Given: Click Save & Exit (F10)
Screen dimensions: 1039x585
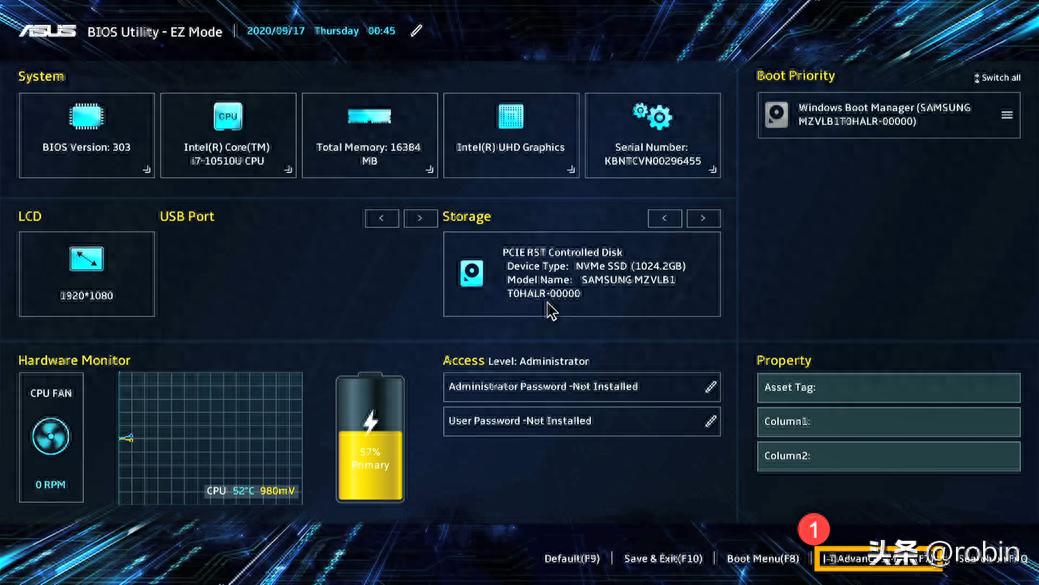Looking at the screenshot, I should (x=663, y=559).
